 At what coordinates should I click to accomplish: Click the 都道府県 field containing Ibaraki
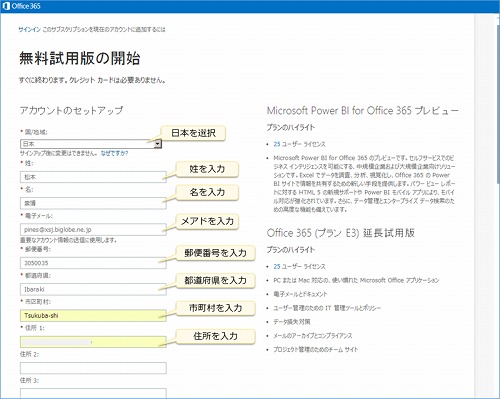click(93, 289)
